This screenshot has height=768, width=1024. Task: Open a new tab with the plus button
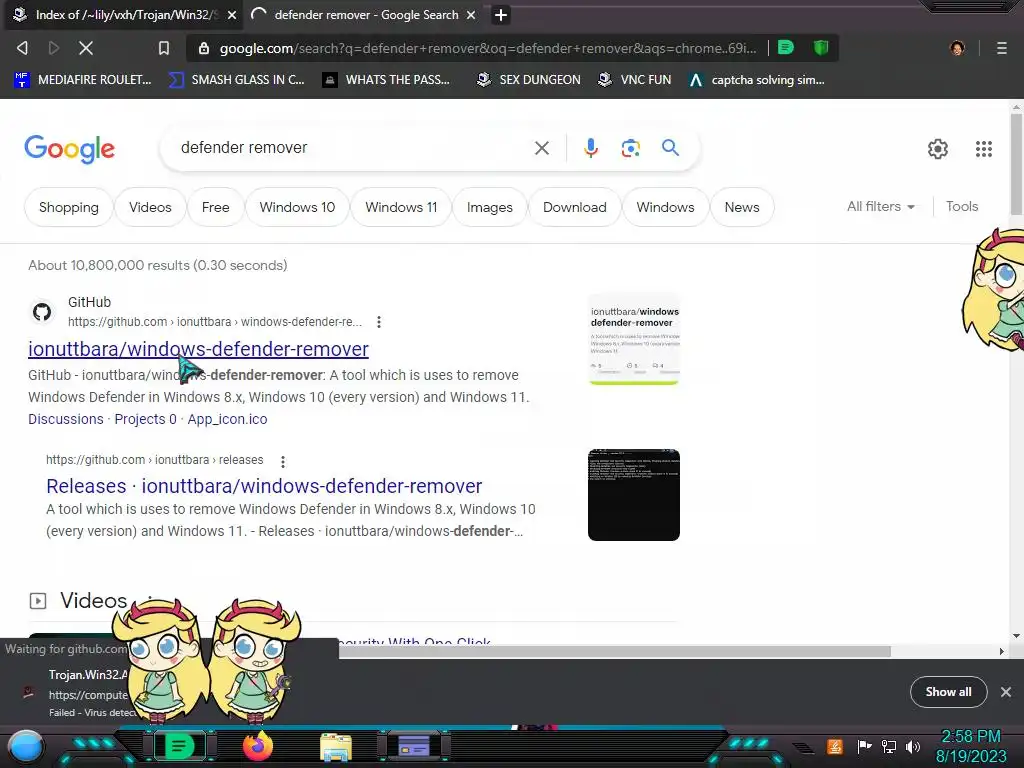501,14
